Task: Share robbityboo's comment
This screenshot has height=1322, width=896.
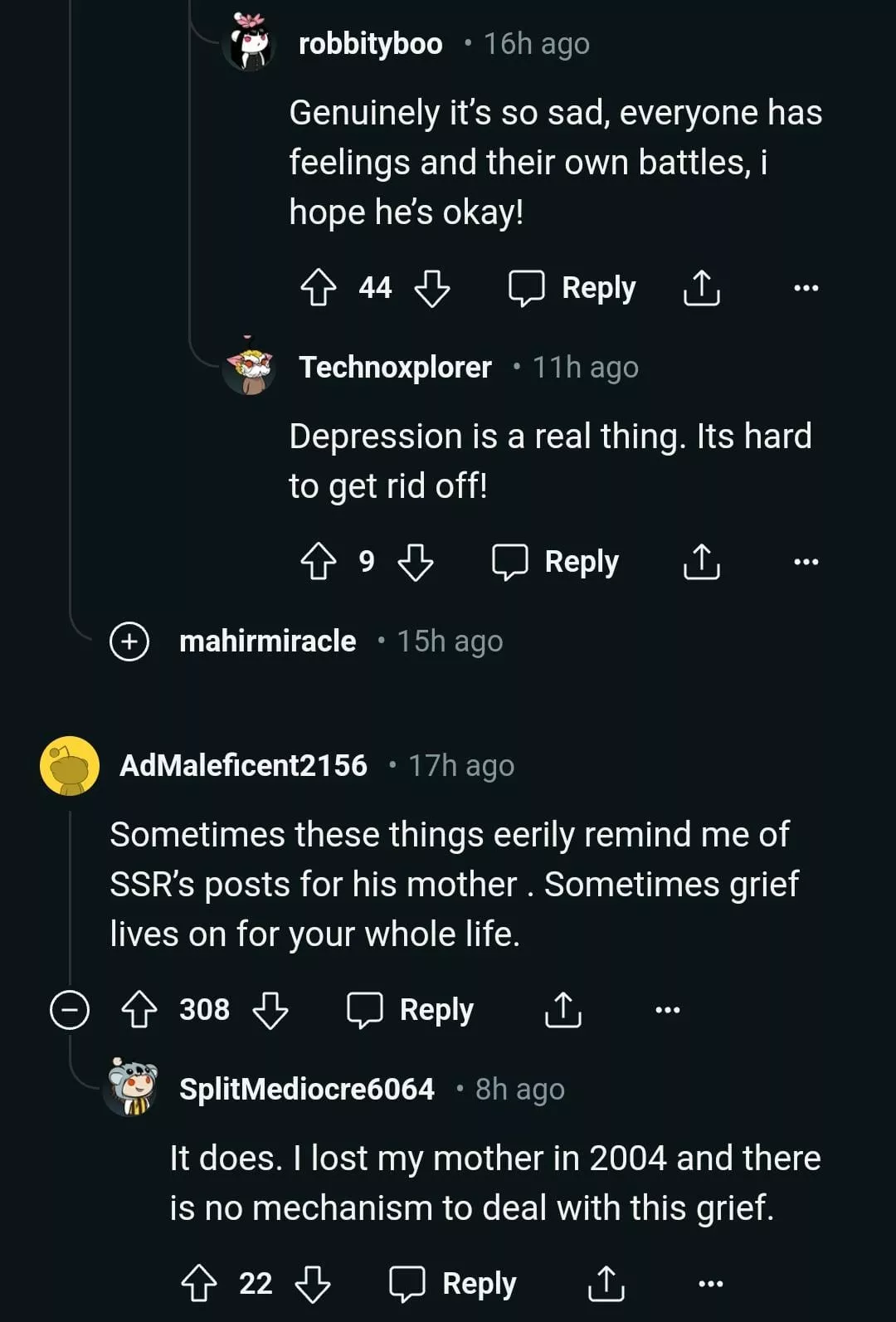Action: coord(701,288)
